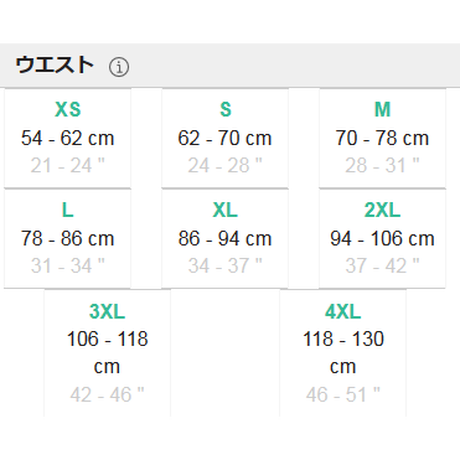The image size is (460, 460).
Task: Click the 94 - 106 cm measurement
Action: pyautogui.click(x=382, y=238)
